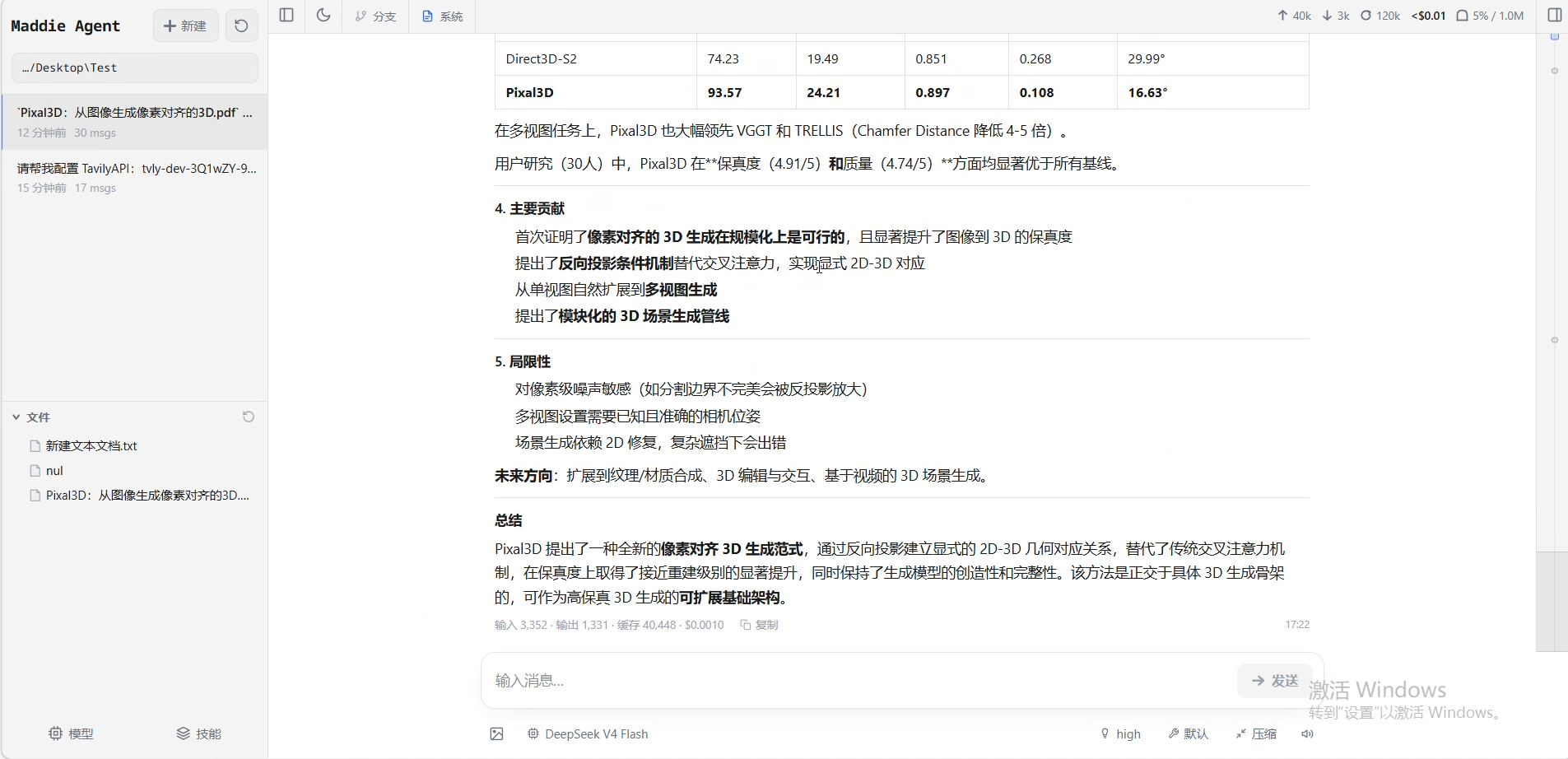The image size is (1568, 759).
Task: Toggle the left sidebar panel icon
Action: (286, 16)
